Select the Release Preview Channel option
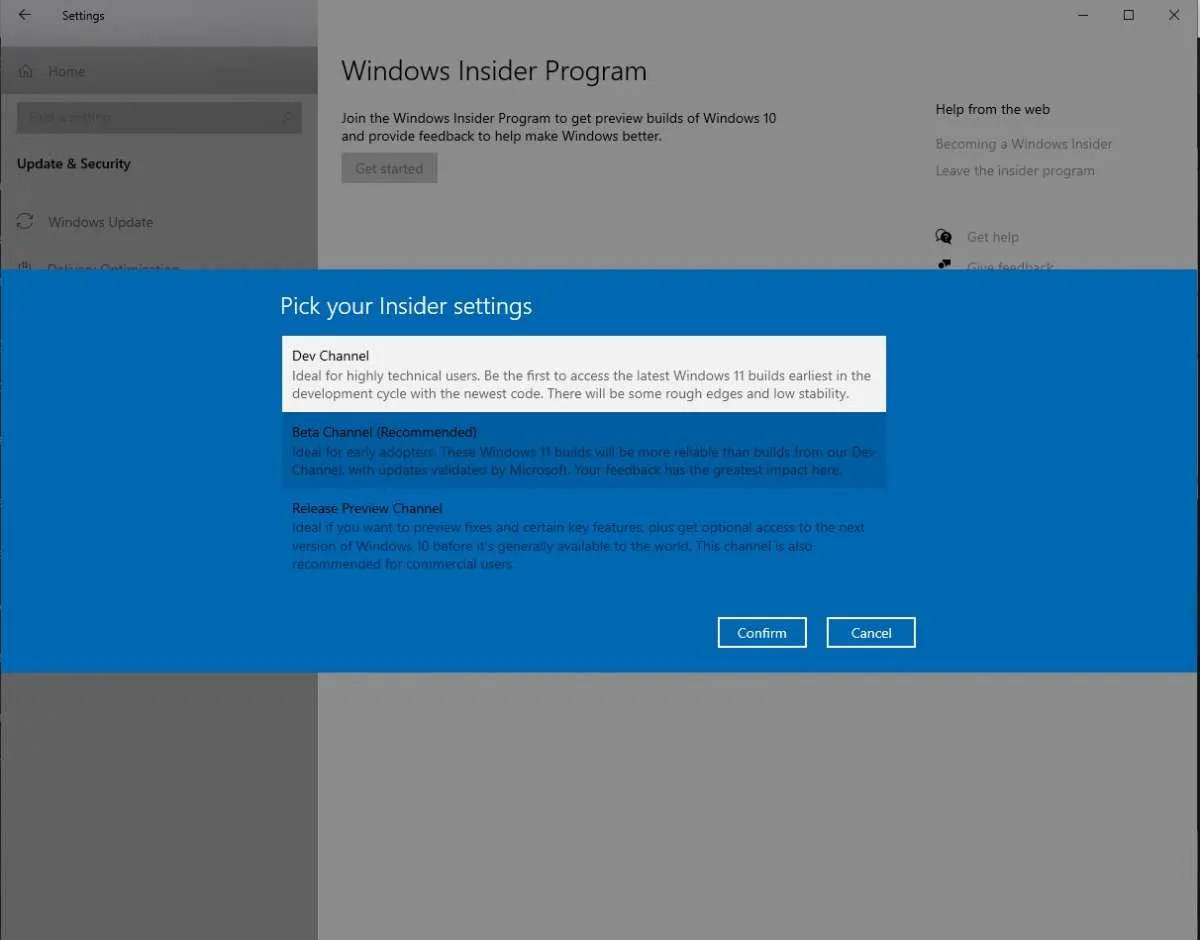The height and width of the screenshot is (940, 1200). tap(583, 535)
